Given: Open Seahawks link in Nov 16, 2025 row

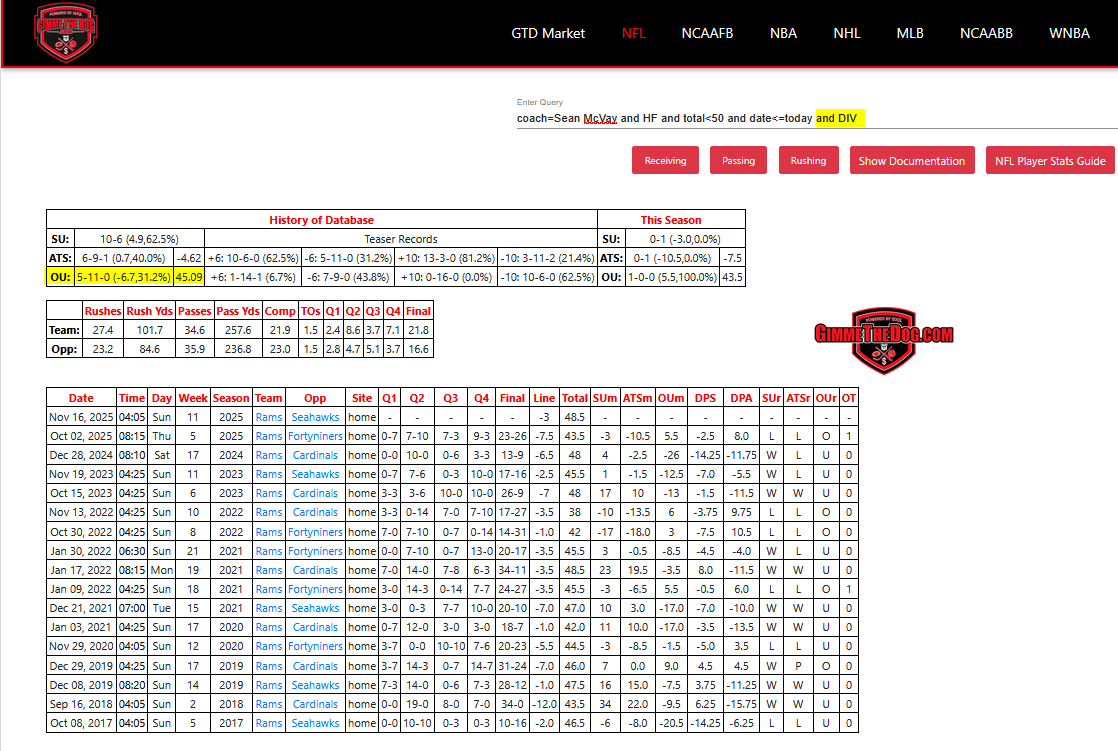Looking at the screenshot, I should [315, 417].
